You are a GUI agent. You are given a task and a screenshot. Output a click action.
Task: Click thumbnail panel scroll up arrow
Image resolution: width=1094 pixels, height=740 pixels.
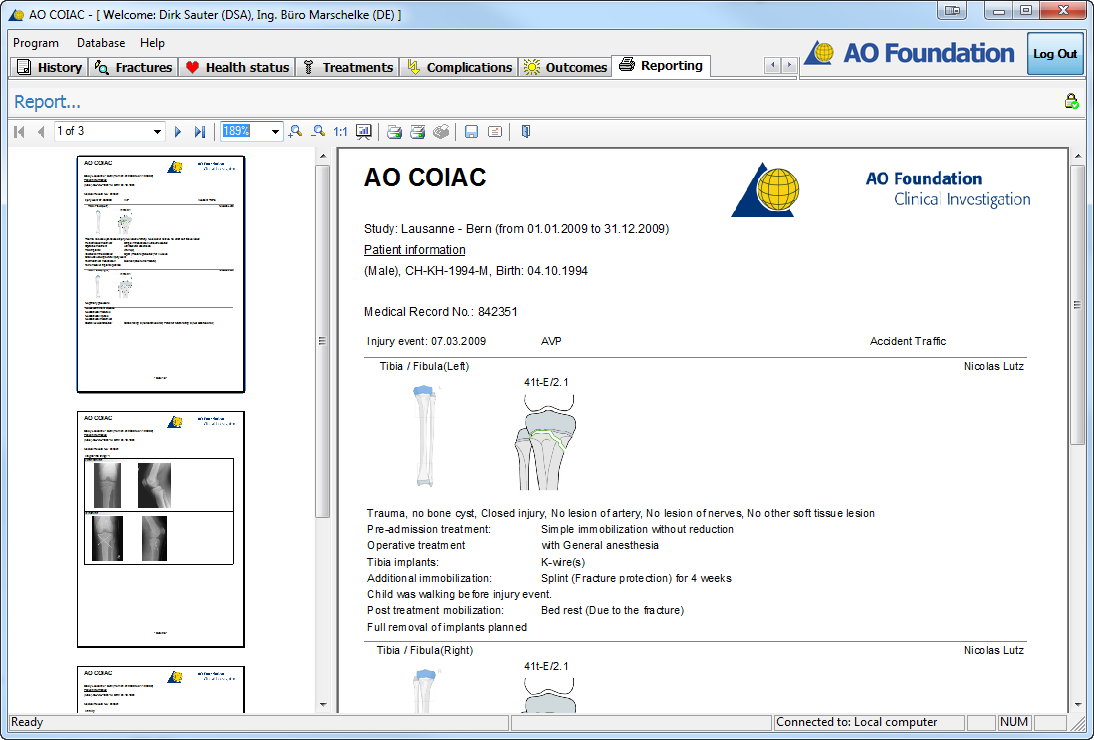[323, 156]
